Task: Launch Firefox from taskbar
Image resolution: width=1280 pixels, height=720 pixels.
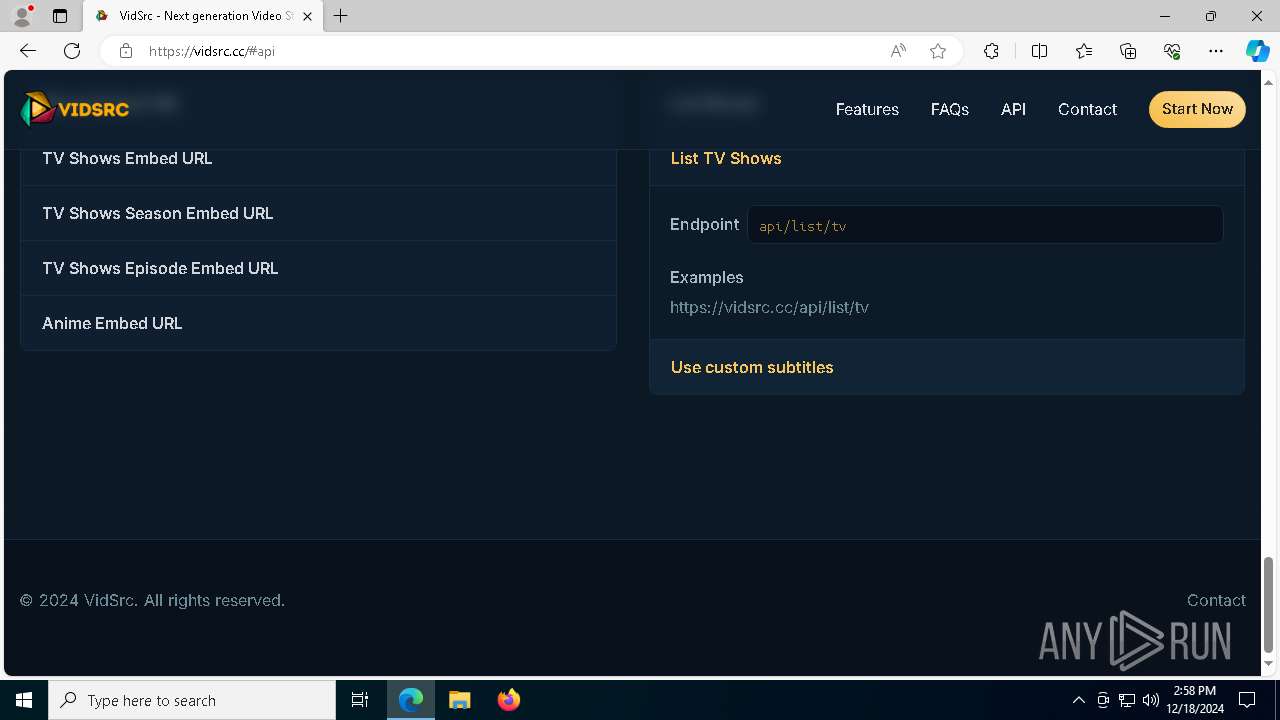Action: pos(508,700)
